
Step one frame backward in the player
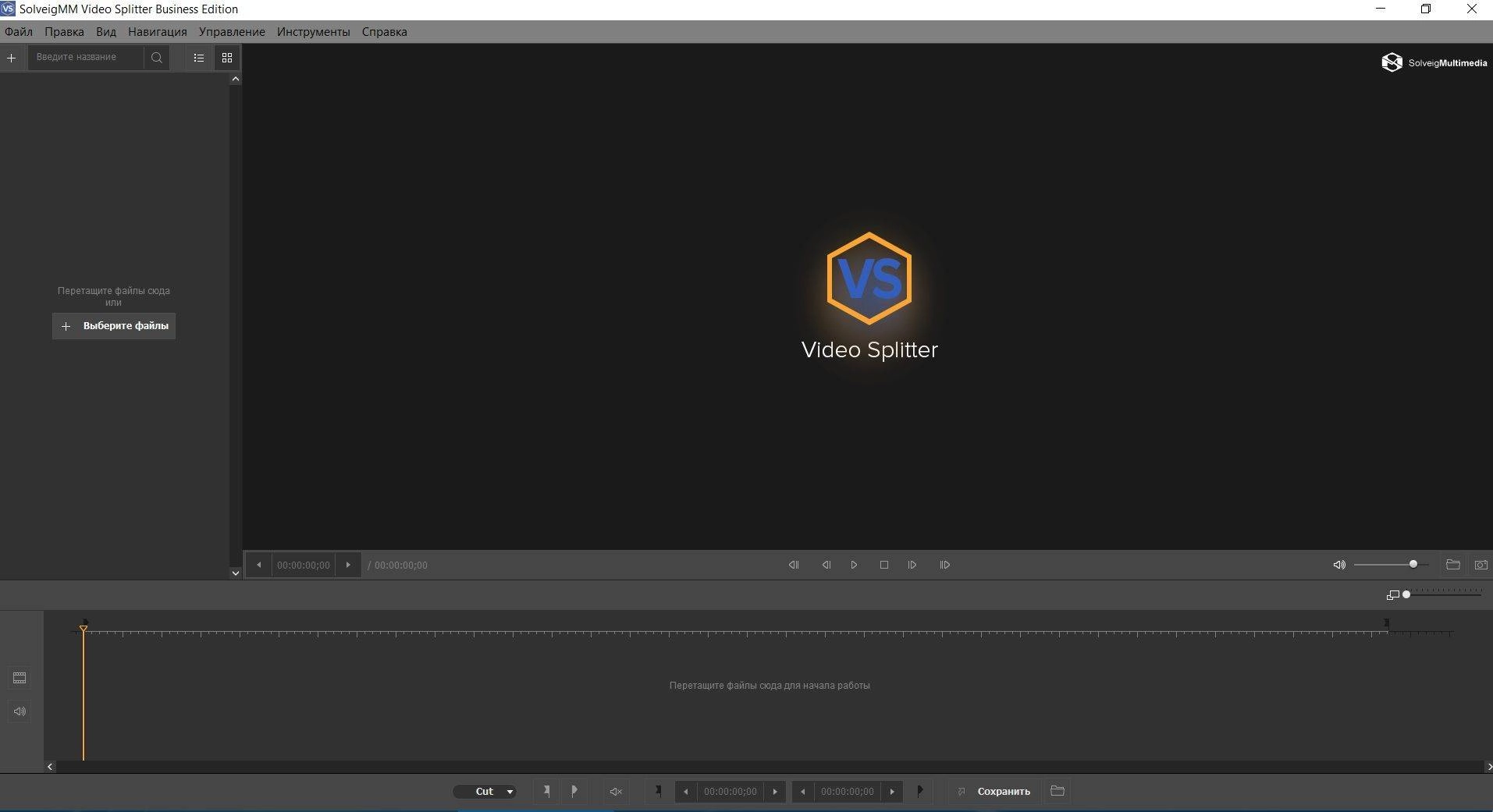826,565
